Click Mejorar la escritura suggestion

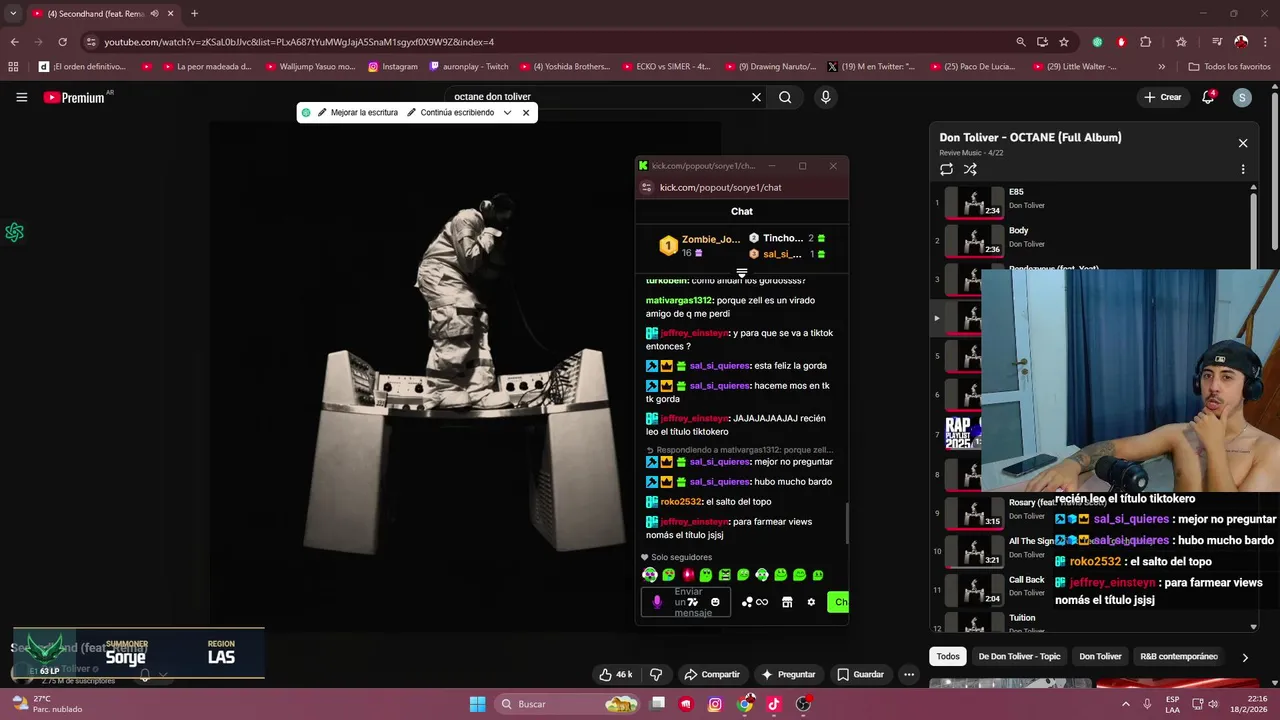pos(358,113)
